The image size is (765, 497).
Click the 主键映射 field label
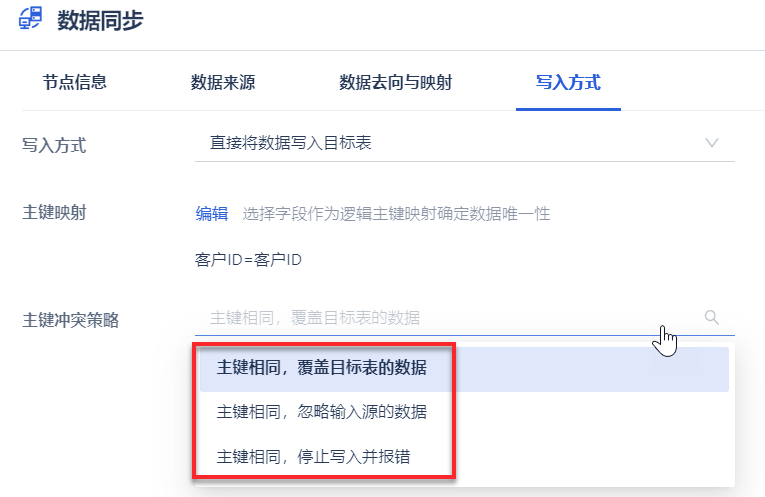(x=54, y=213)
